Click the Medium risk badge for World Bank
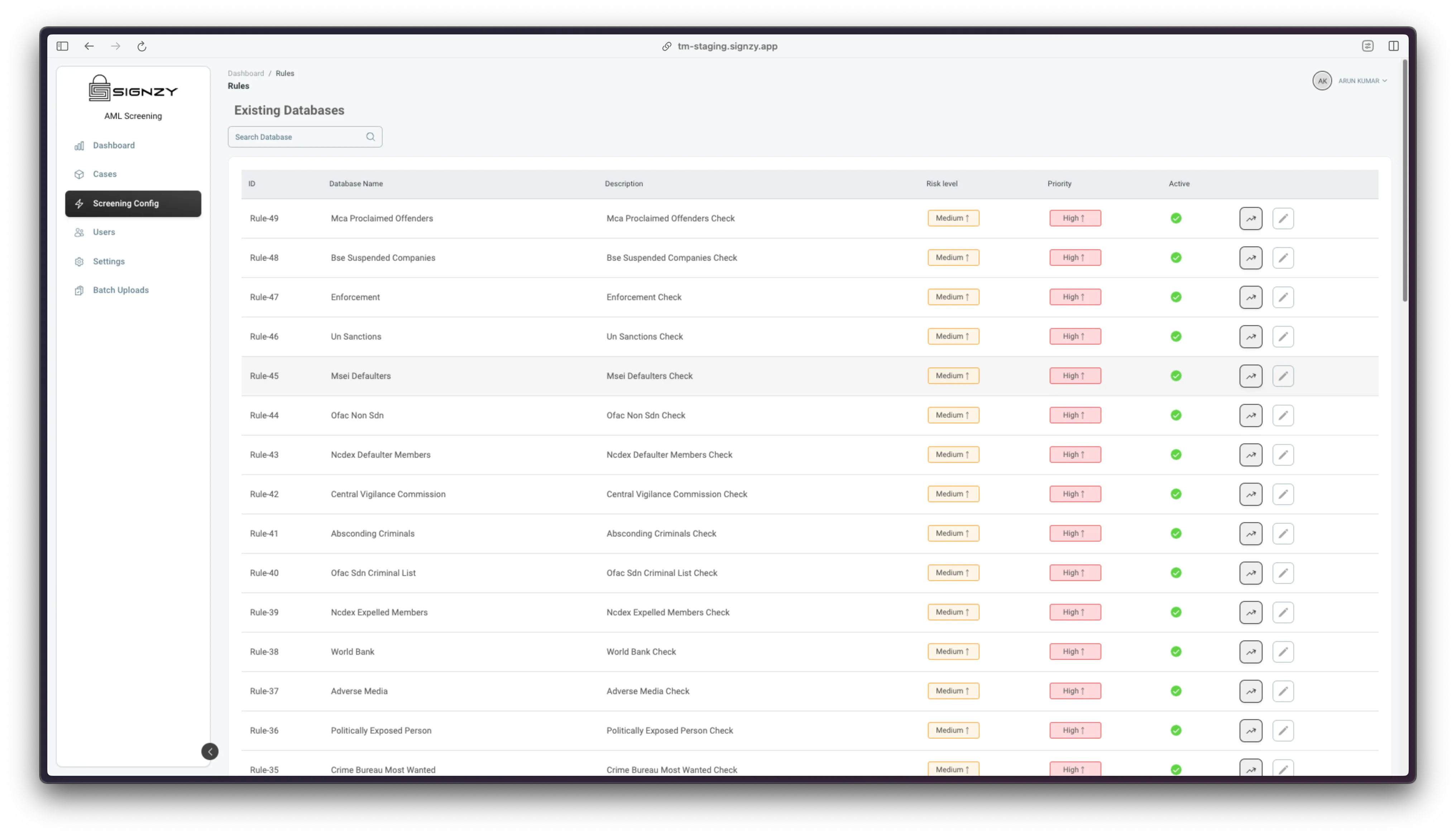This screenshot has width=1456, height=836. pos(953,652)
